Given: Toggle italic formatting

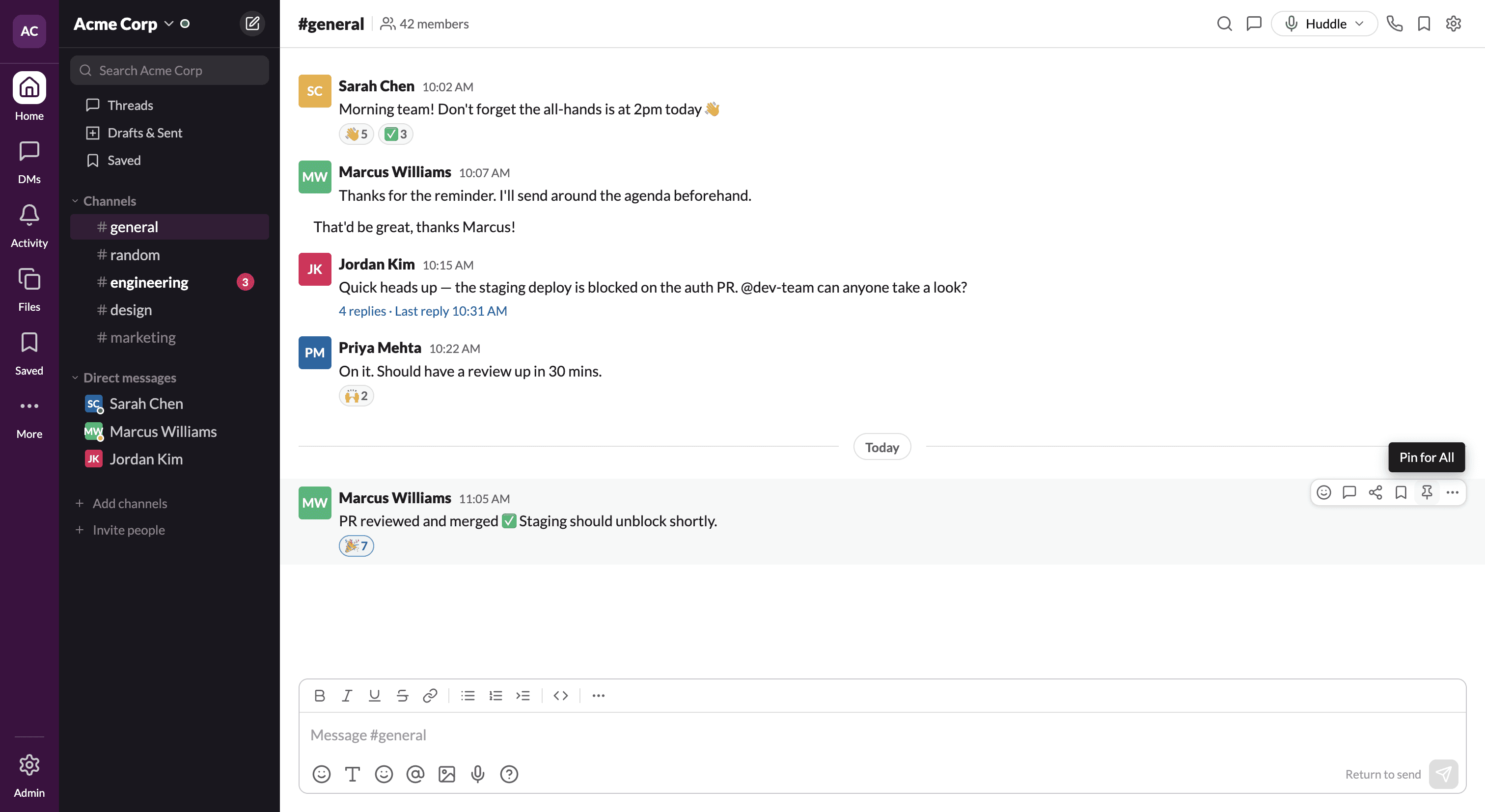Looking at the screenshot, I should 347,696.
